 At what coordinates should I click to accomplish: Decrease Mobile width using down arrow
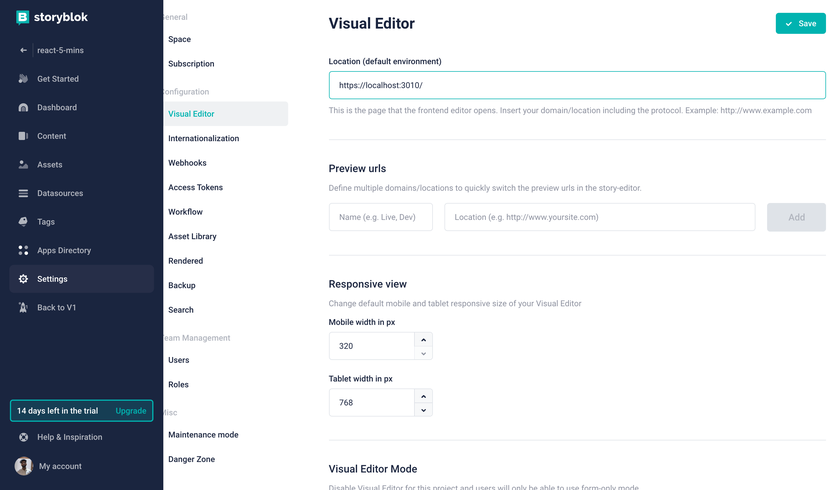tap(423, 353)
